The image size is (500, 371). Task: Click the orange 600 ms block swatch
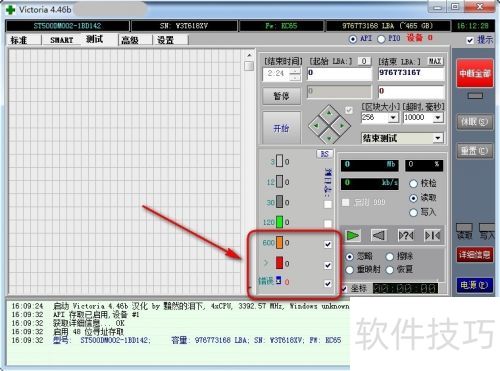(x=279, y=243)
